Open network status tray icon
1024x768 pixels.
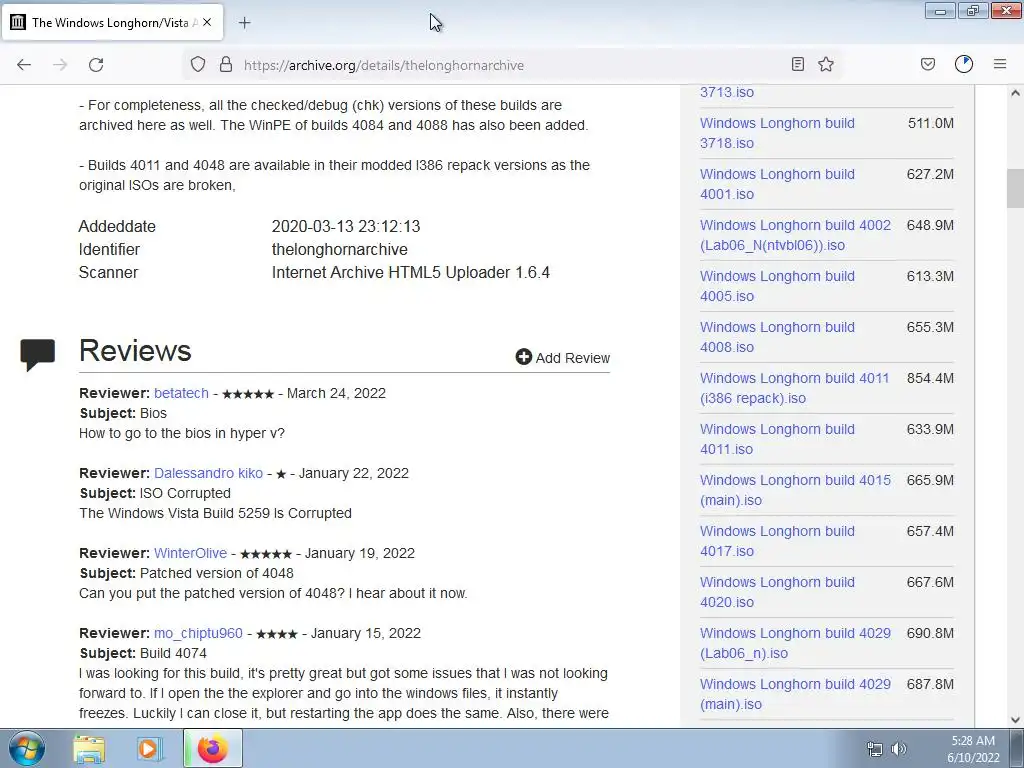[874, 749]
